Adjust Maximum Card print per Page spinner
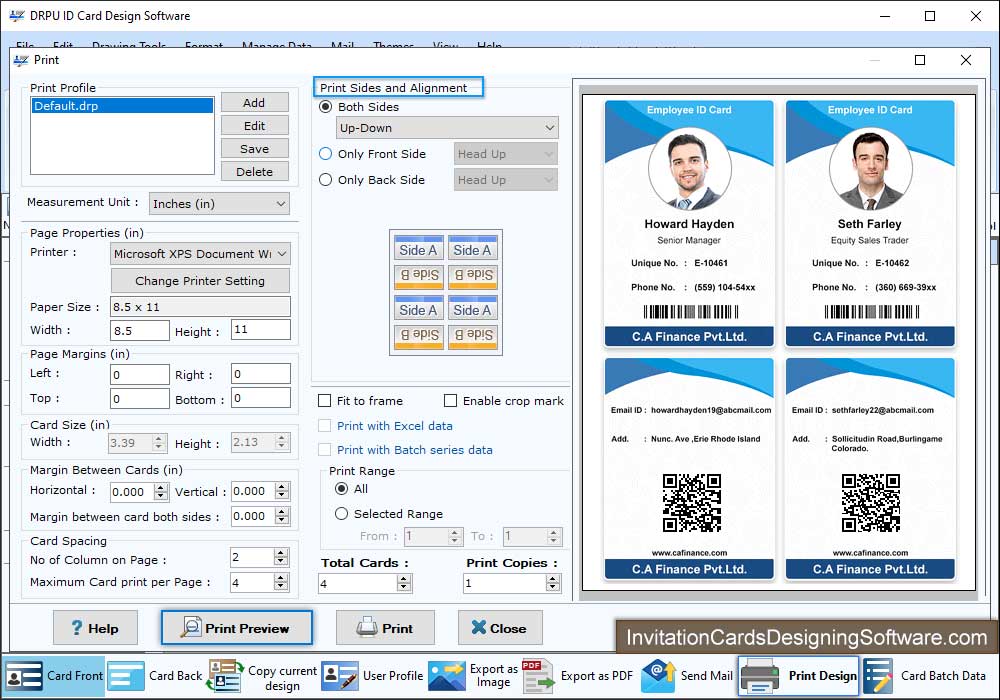The image size is (1000, 700). [x=281, y=581]
